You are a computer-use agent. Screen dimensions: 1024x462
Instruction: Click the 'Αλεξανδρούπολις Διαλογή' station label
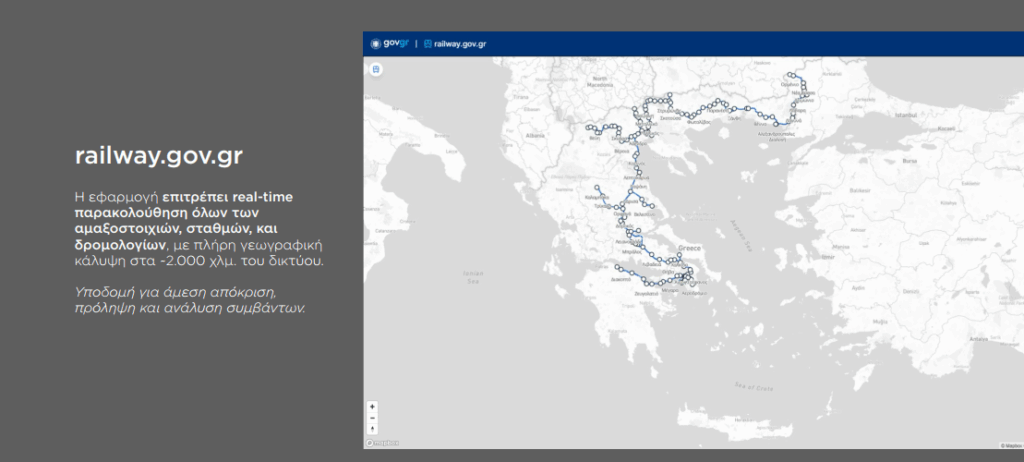click(x=776, y=136)
